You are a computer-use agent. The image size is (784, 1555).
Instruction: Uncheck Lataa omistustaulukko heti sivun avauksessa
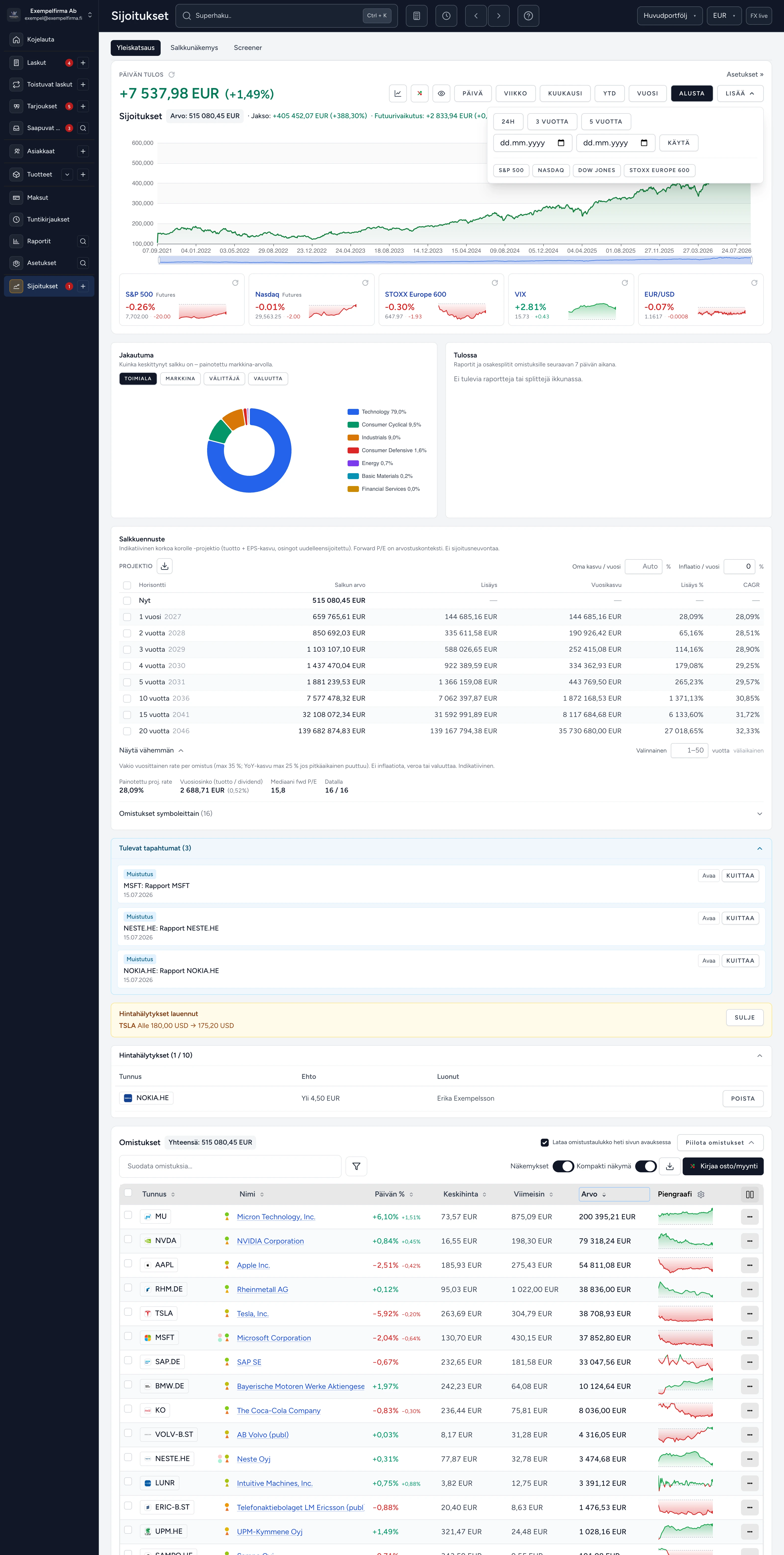coord(544,1143)
